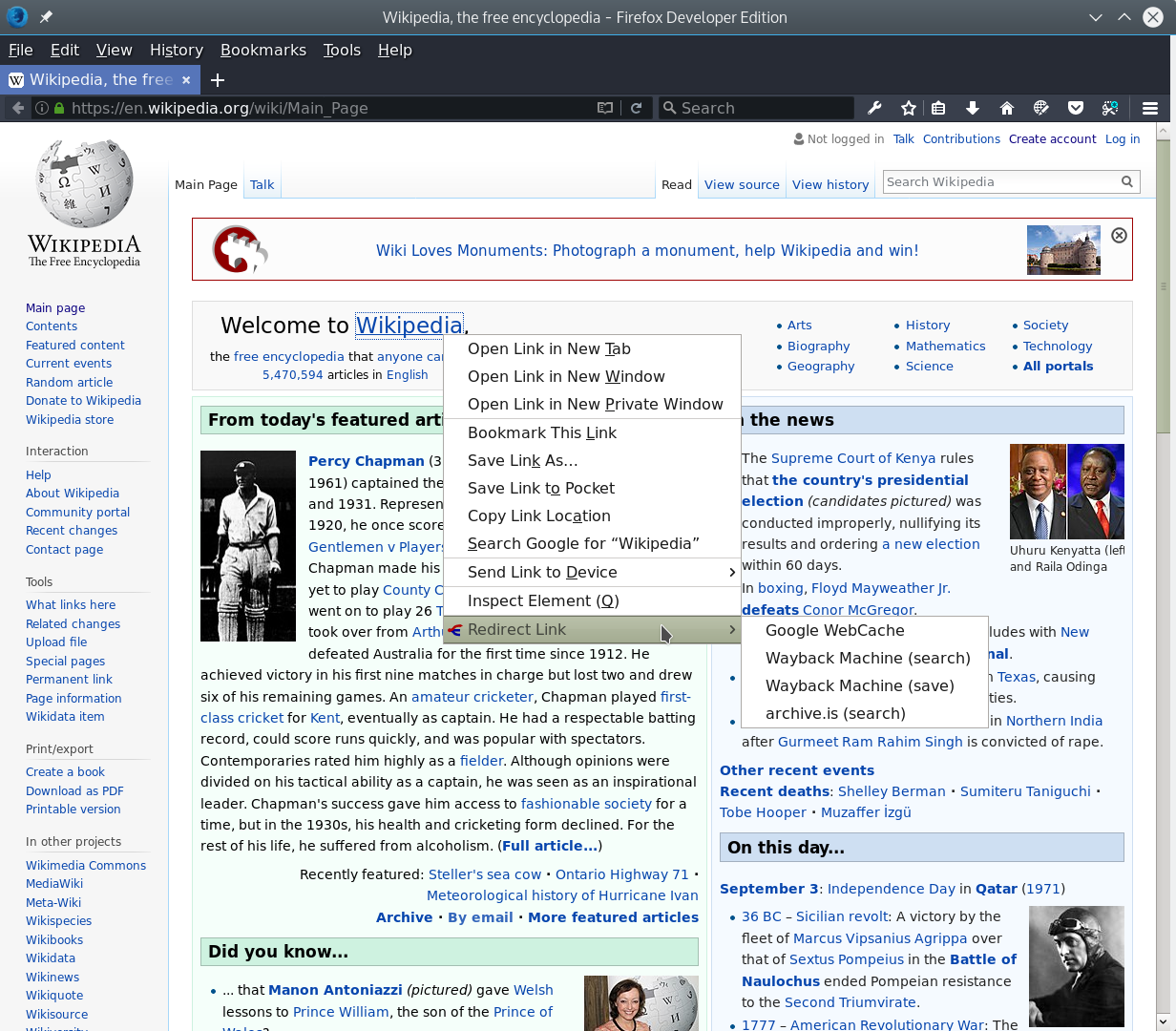This screenshot has height=1031, width=1176.
Task: Open Percy Chapman featured article link
Action: [x=366, y=460]
